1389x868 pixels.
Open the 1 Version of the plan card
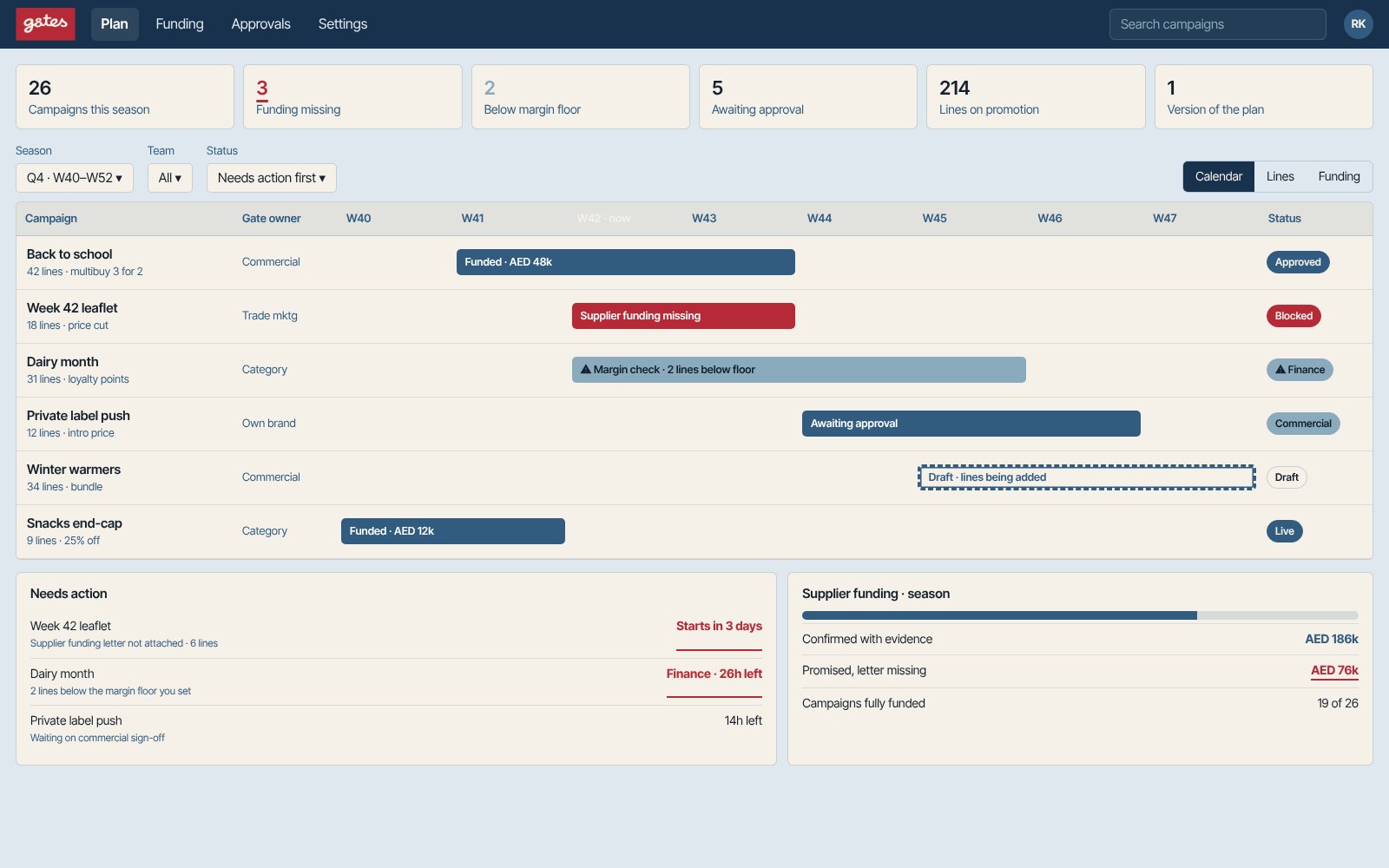tap(1264, 97)
